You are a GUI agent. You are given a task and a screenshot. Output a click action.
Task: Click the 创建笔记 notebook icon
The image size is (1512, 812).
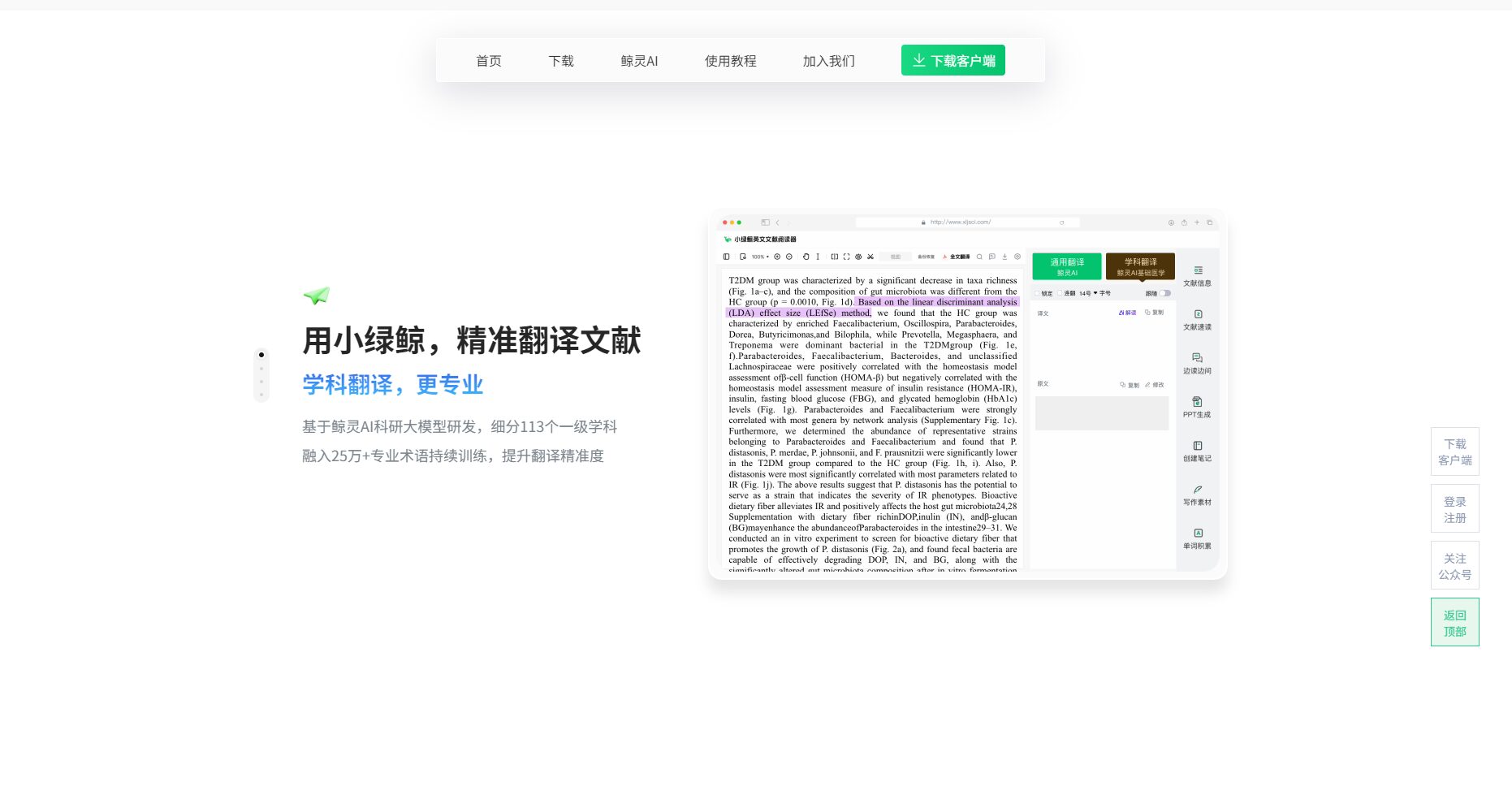tap(1197, 447)
